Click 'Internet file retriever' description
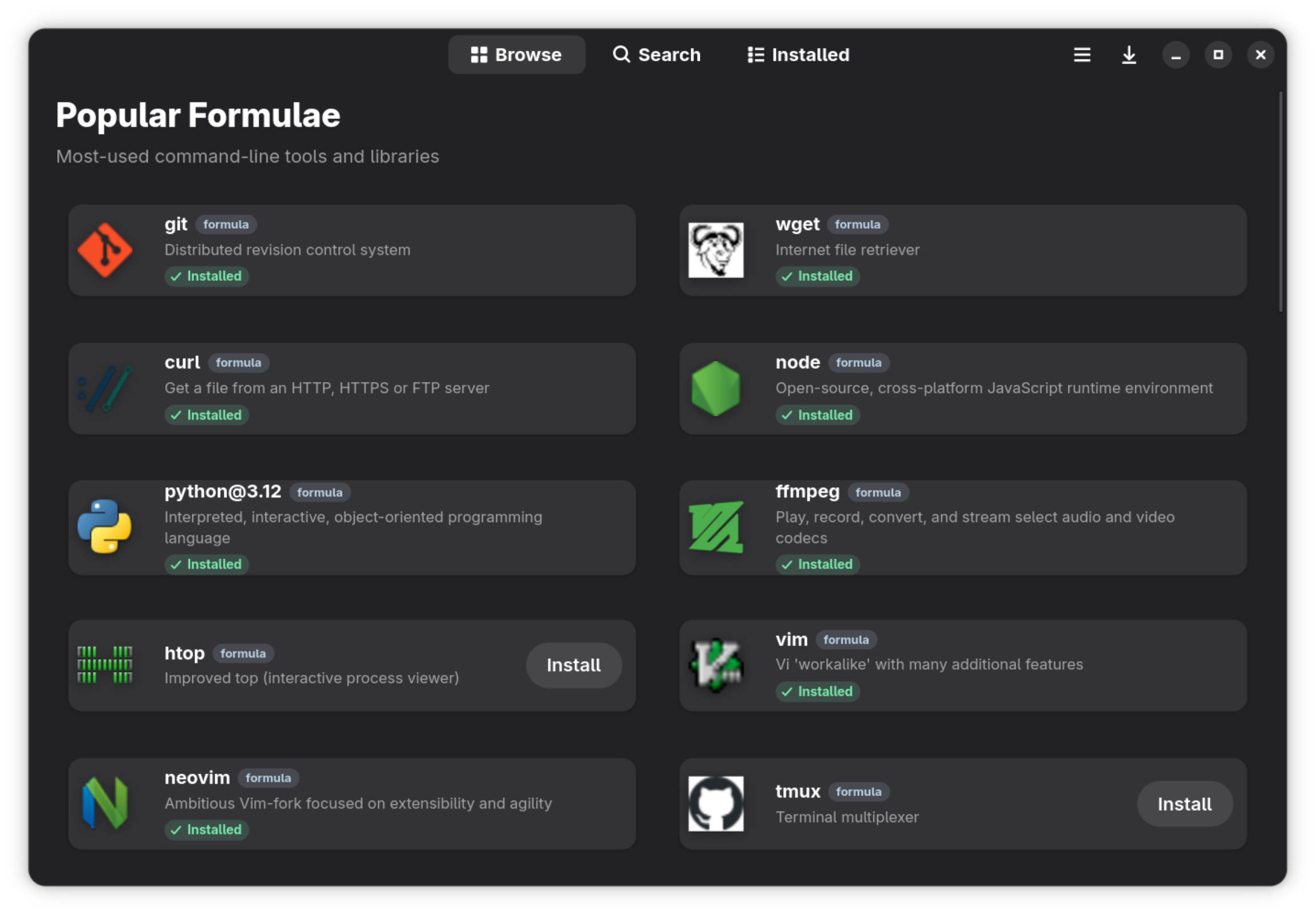 847,250
